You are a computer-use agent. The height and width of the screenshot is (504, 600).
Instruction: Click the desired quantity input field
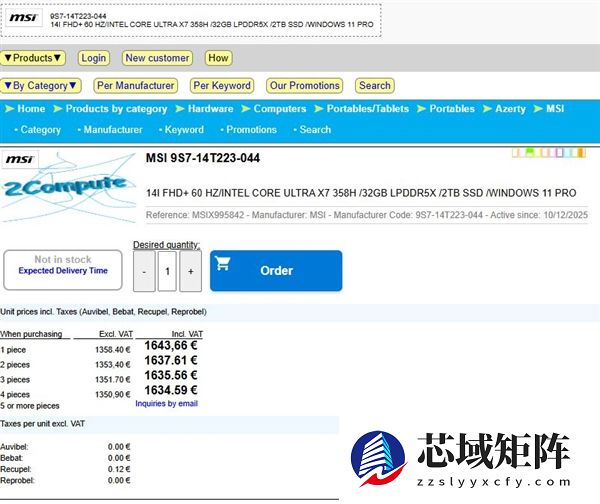167,271
